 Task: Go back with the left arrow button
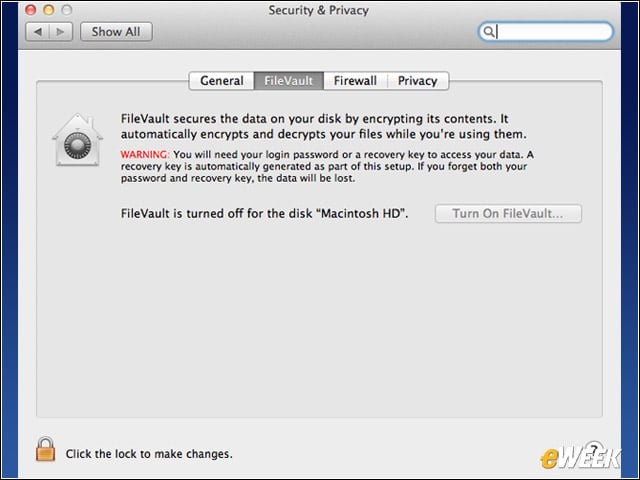pos(38,32)
